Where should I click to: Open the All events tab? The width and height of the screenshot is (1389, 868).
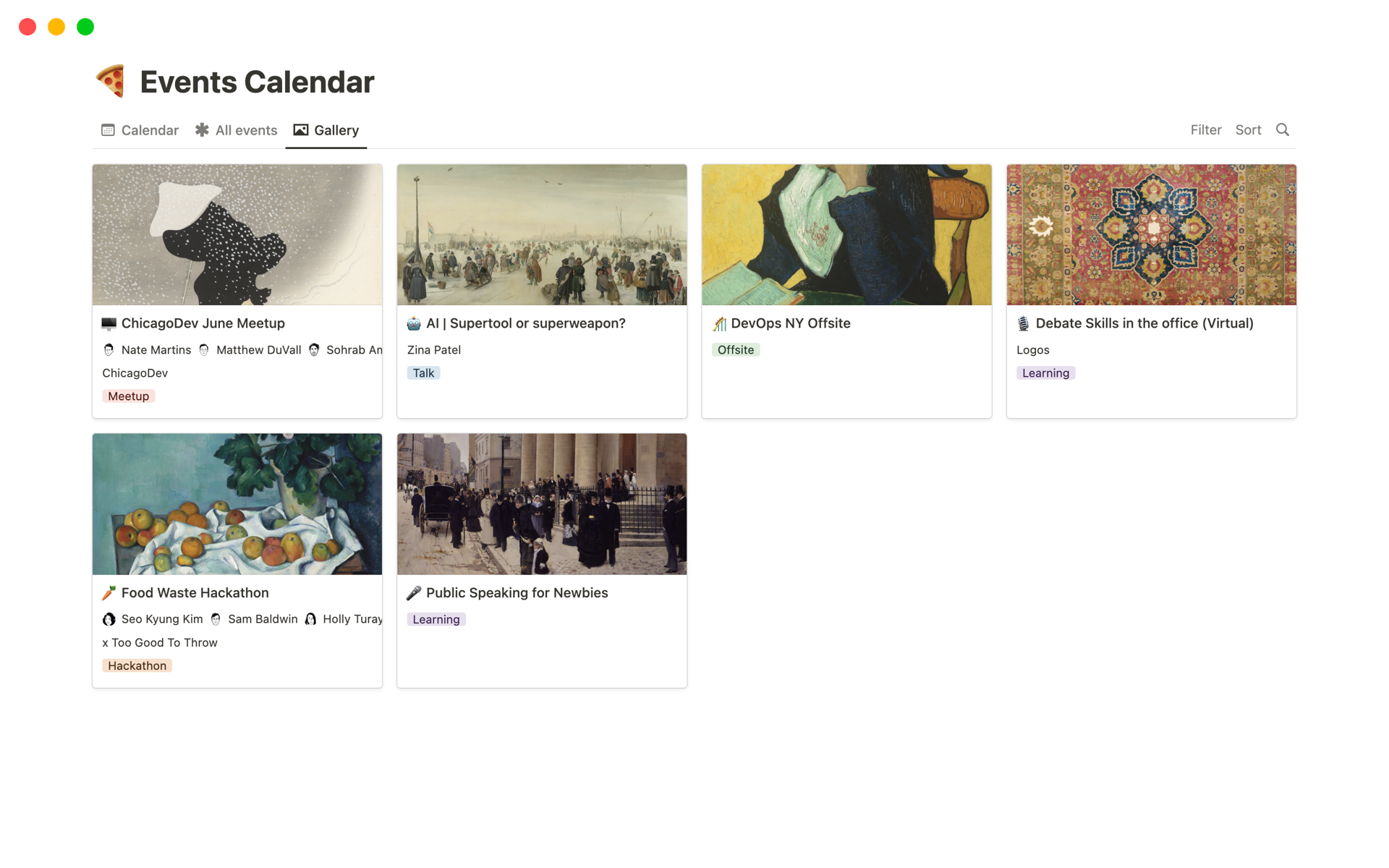(236, 130)
